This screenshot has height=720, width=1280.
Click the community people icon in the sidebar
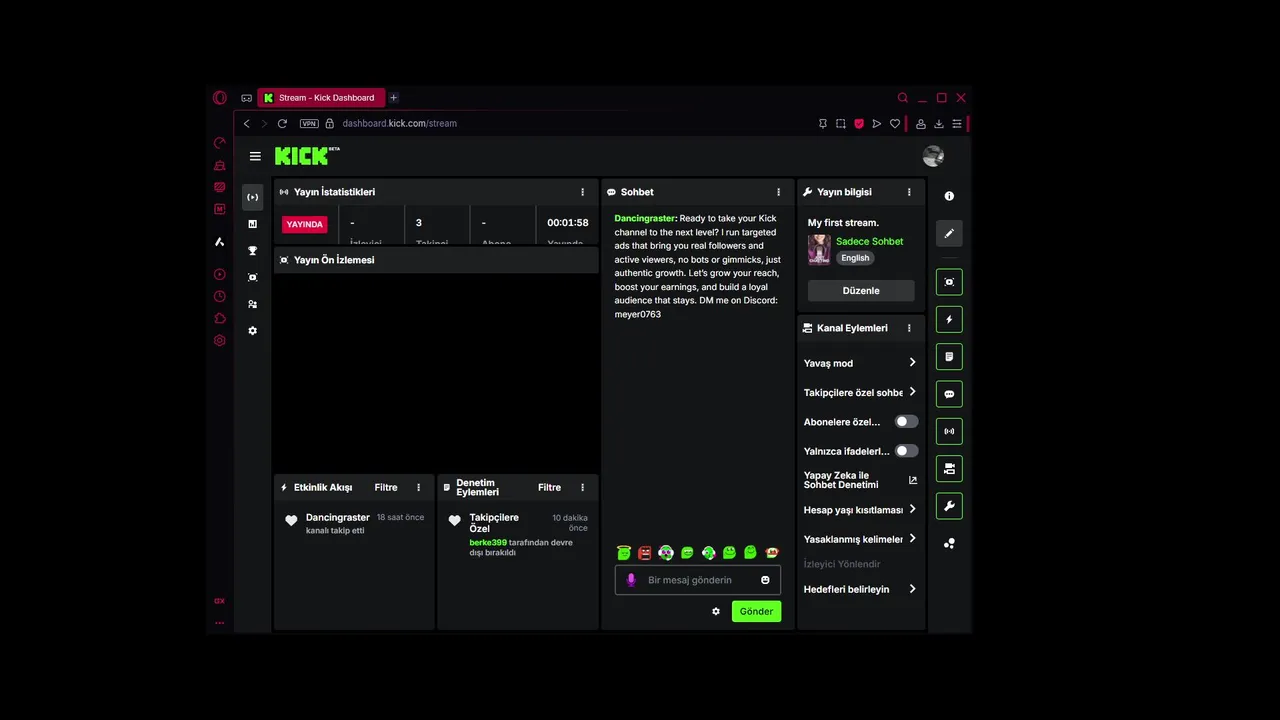pyautogui.click(x=252, y=304)
